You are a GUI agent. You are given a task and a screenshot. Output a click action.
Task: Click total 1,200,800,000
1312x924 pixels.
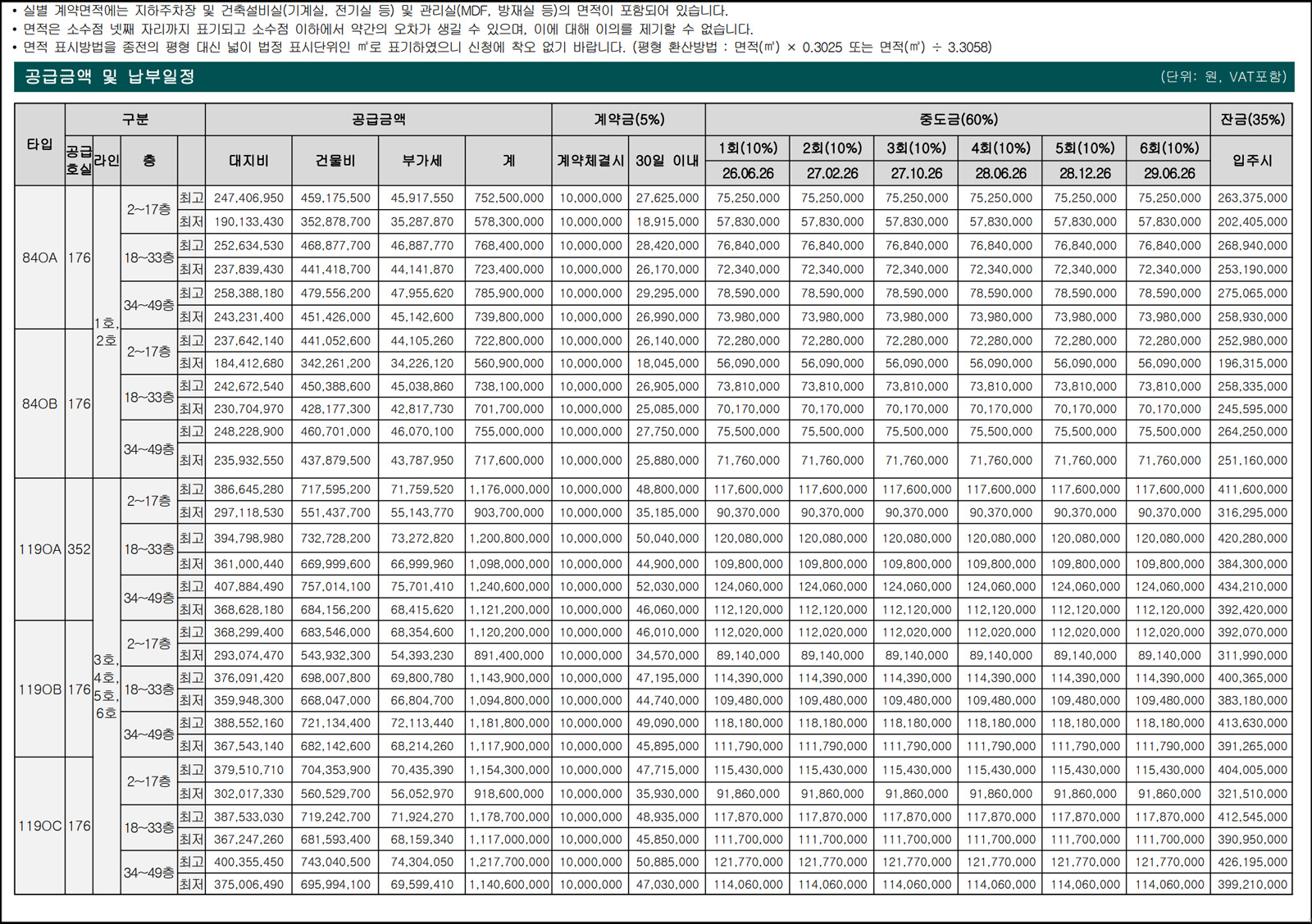(x=508, y=539)
